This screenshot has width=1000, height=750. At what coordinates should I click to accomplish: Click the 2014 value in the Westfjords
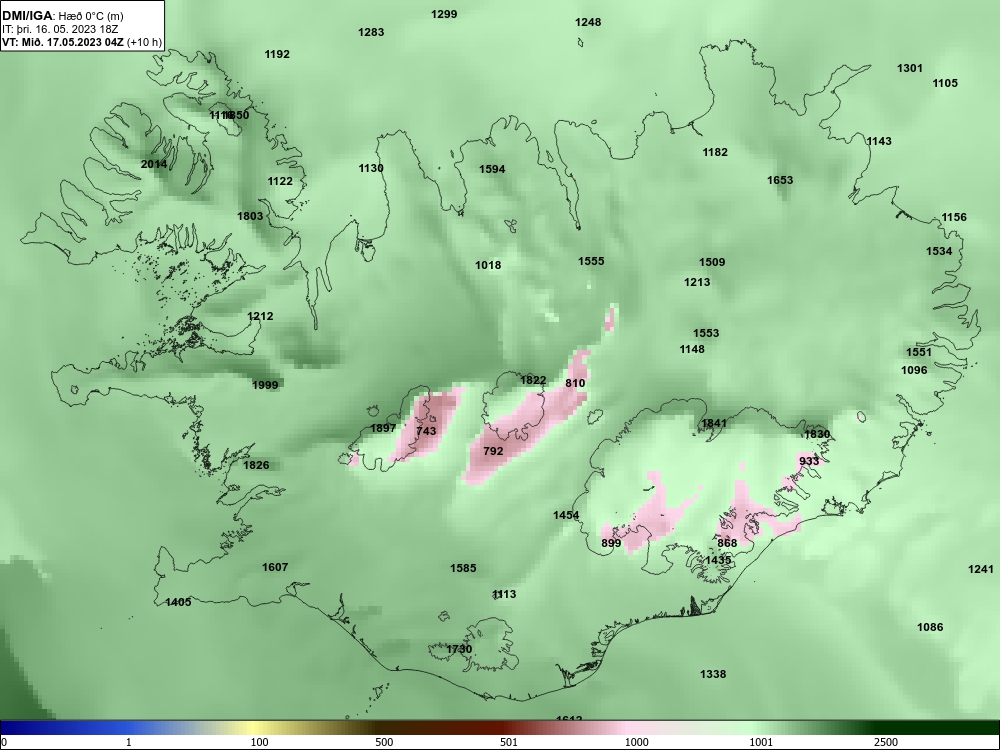pos(154,164)
